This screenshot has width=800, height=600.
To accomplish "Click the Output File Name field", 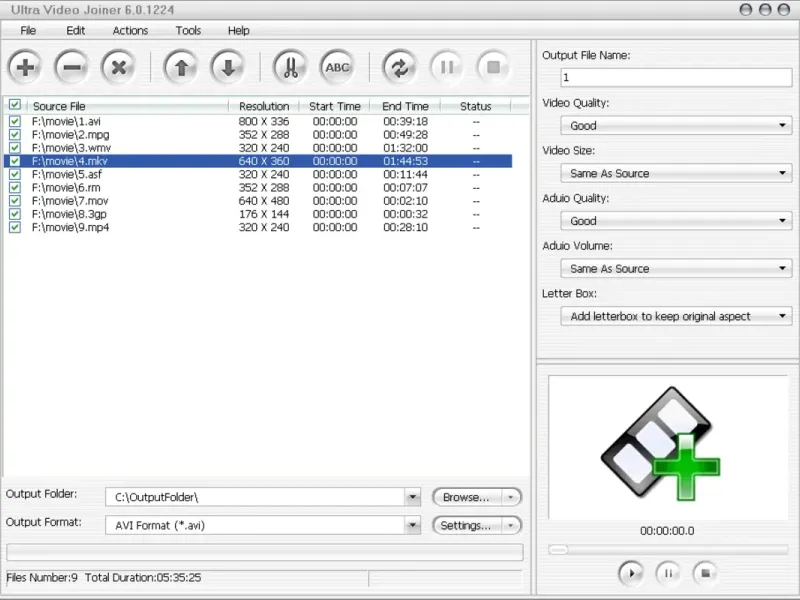I will click(676, 78).
